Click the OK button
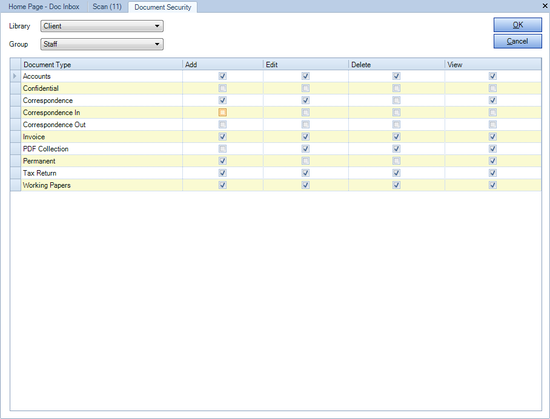This screenshot has width=550, height=419. 517,25
